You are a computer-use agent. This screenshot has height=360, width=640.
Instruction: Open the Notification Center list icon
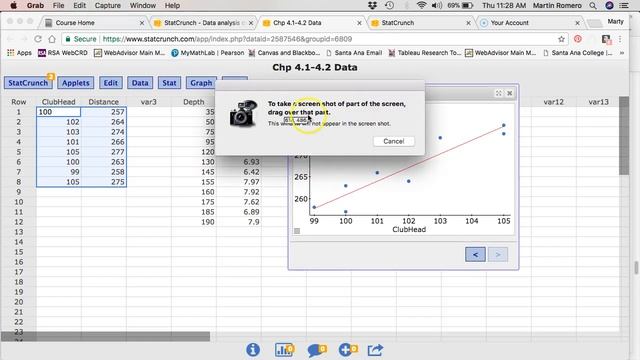(624, 6)
